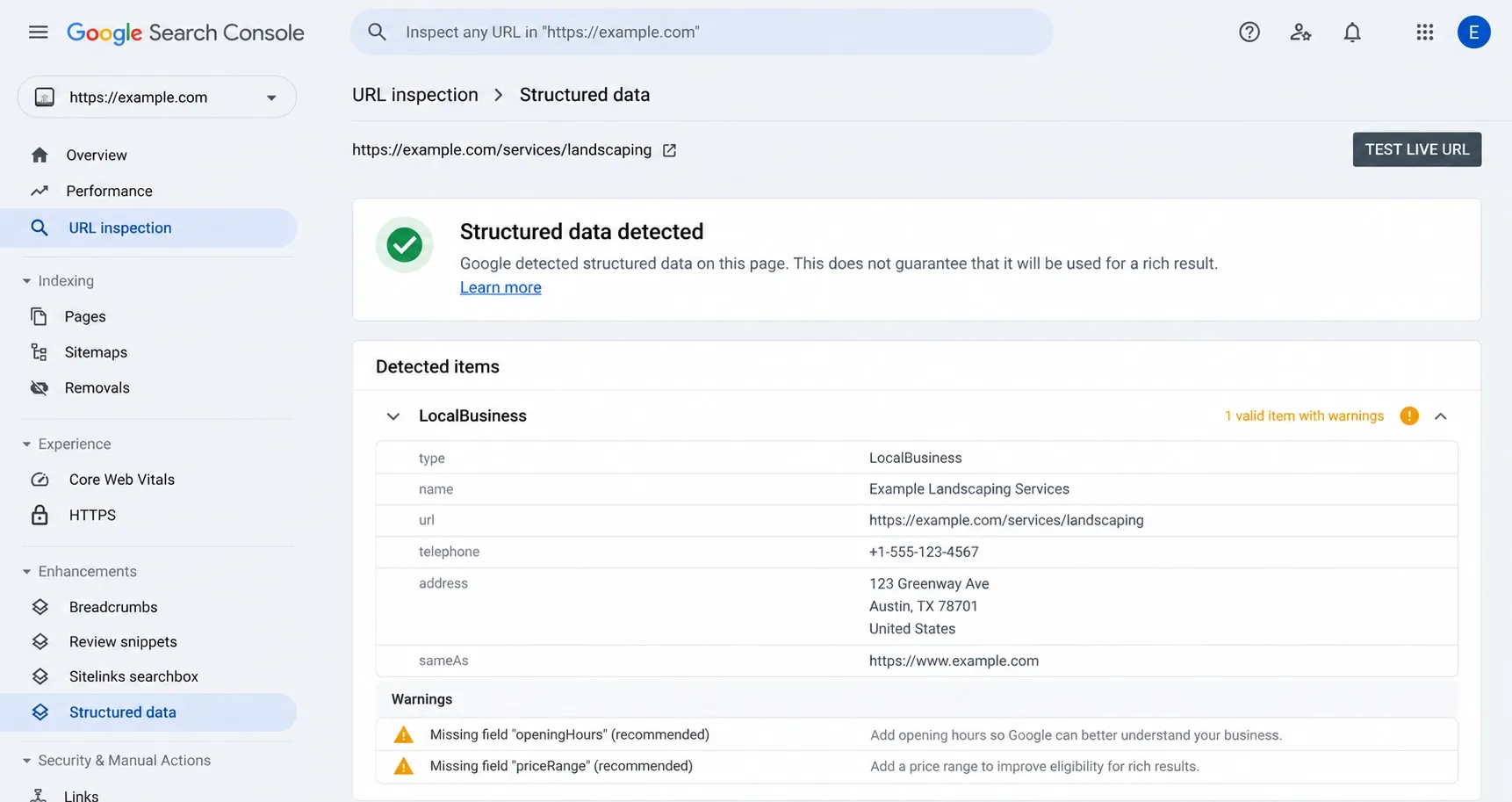The height and width of the screenshot is (802, 1512).
Task: Click the Learn more link
Action: click(500, 288)
